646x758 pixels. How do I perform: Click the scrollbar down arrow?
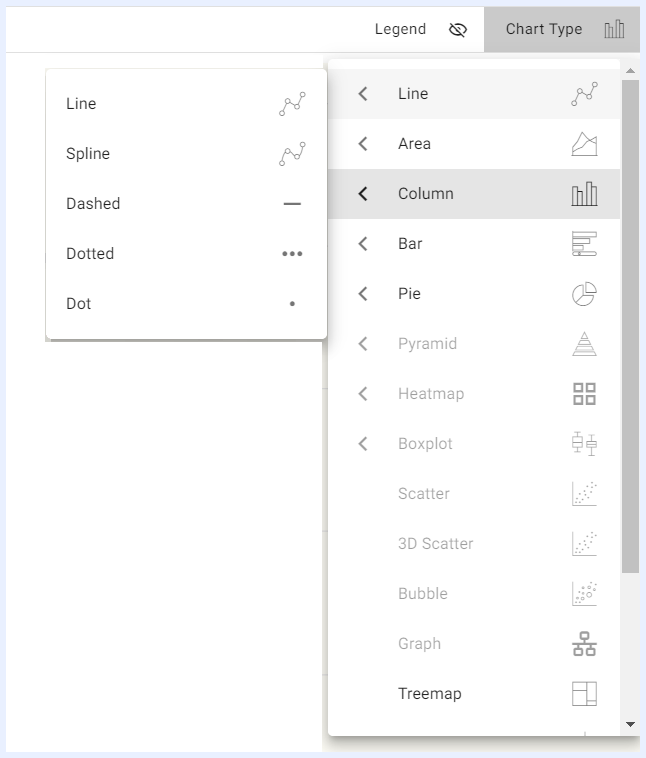click(630, 724)
